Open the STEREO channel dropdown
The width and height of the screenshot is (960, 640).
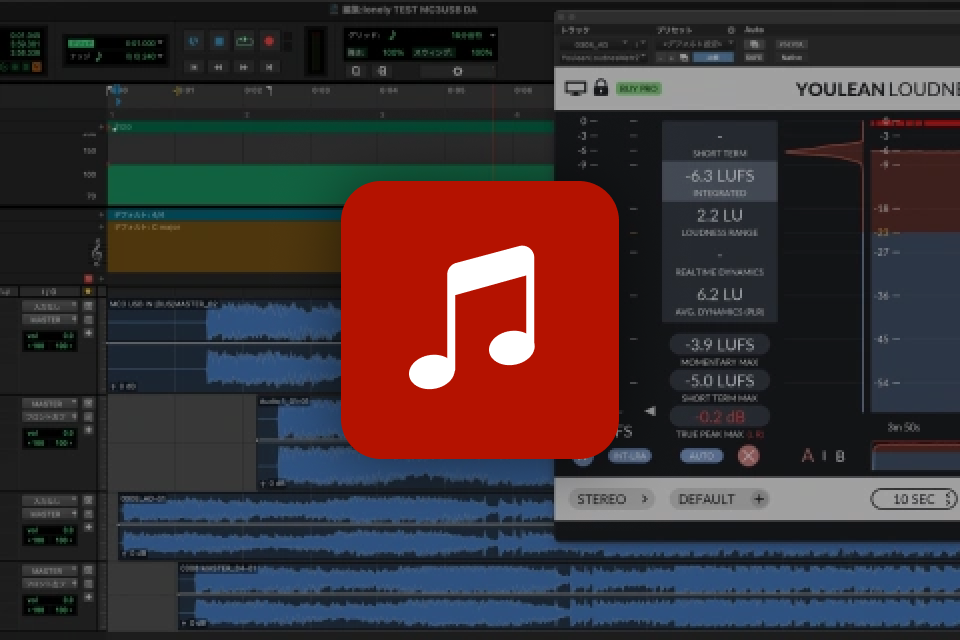(x=612, y=499)
